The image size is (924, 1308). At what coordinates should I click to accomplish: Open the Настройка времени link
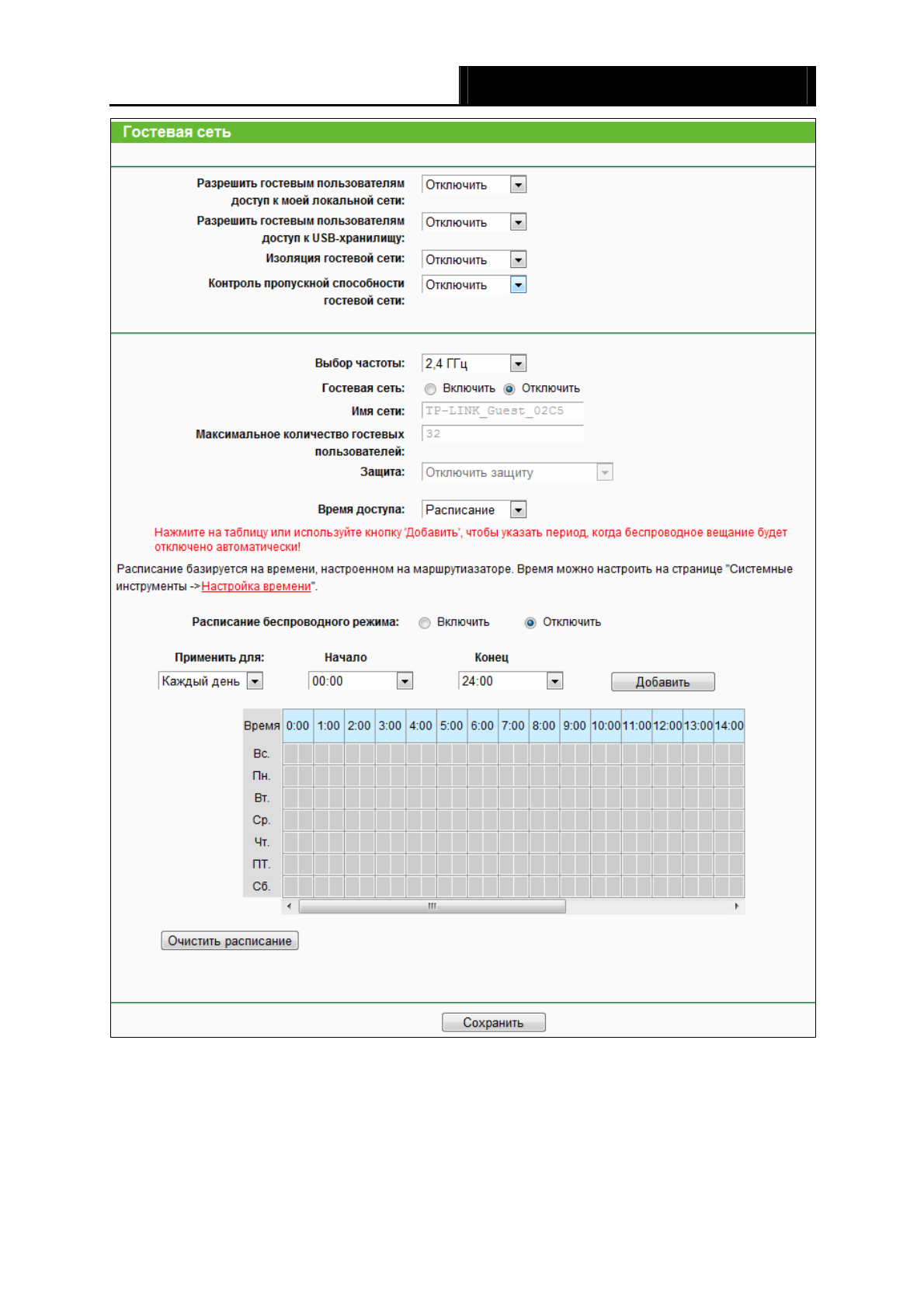click(x=255, y=586)
